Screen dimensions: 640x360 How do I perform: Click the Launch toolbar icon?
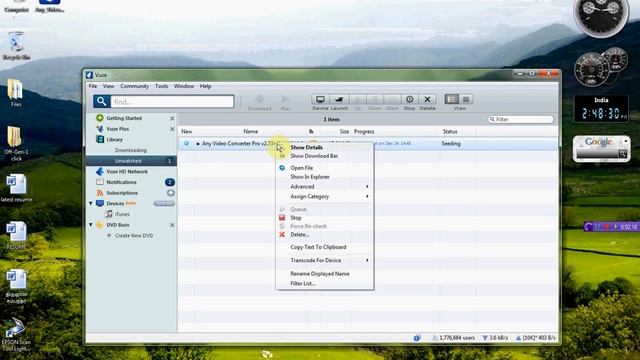click(x=339, y=99)
